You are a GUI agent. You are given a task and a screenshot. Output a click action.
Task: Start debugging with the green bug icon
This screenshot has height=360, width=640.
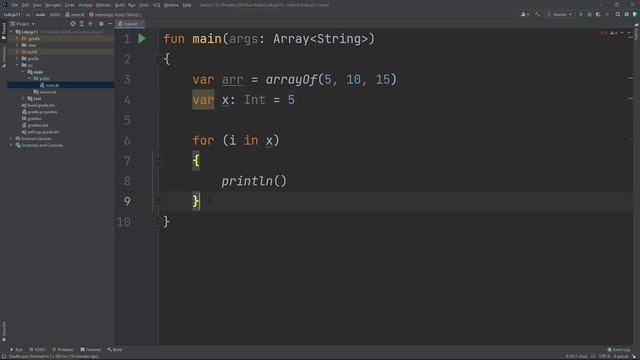[589, 14]
